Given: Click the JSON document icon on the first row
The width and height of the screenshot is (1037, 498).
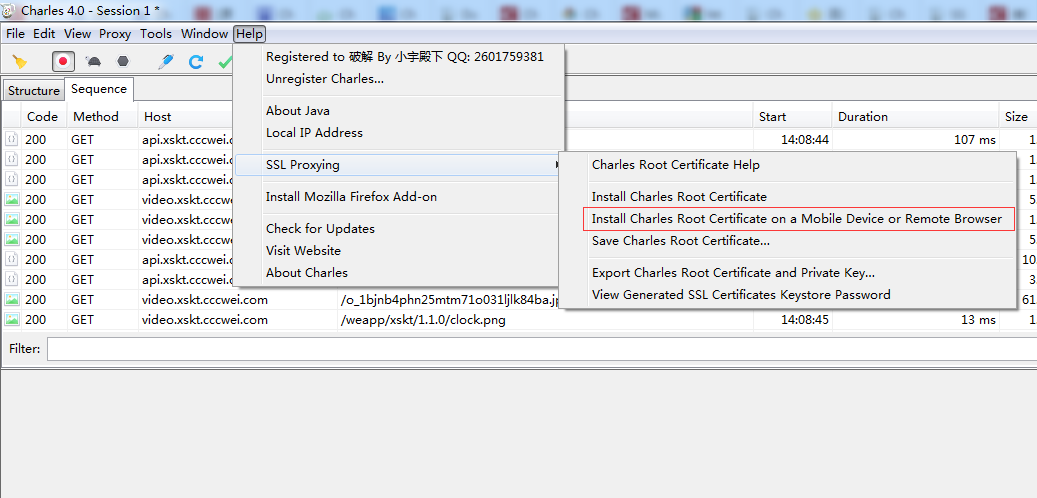Looking at the screenshot, I should tap(12, 139).
